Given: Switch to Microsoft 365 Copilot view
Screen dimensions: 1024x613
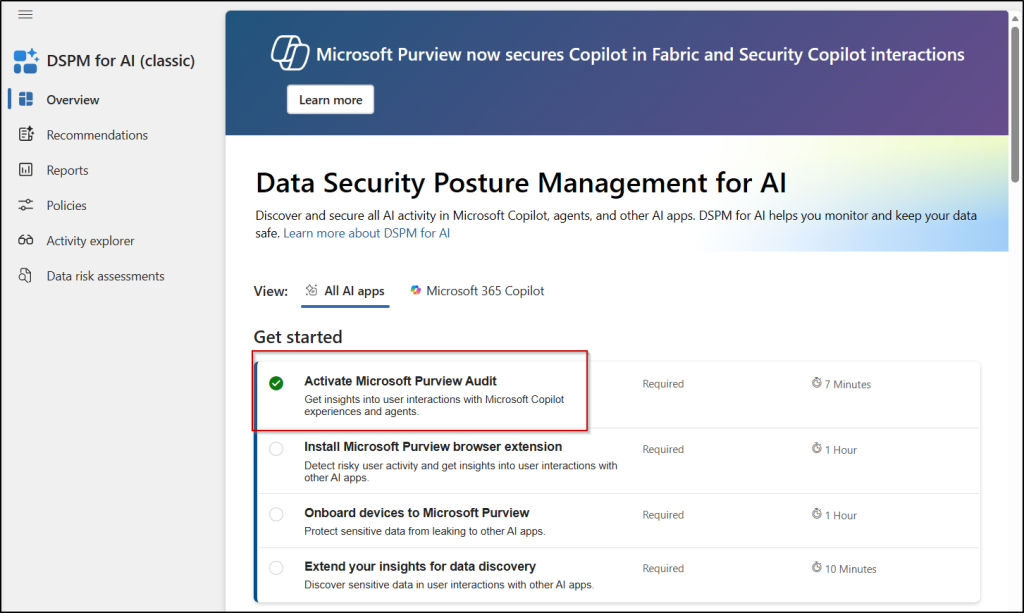Looking at the screenshot, I should click(x=477, y=291).
